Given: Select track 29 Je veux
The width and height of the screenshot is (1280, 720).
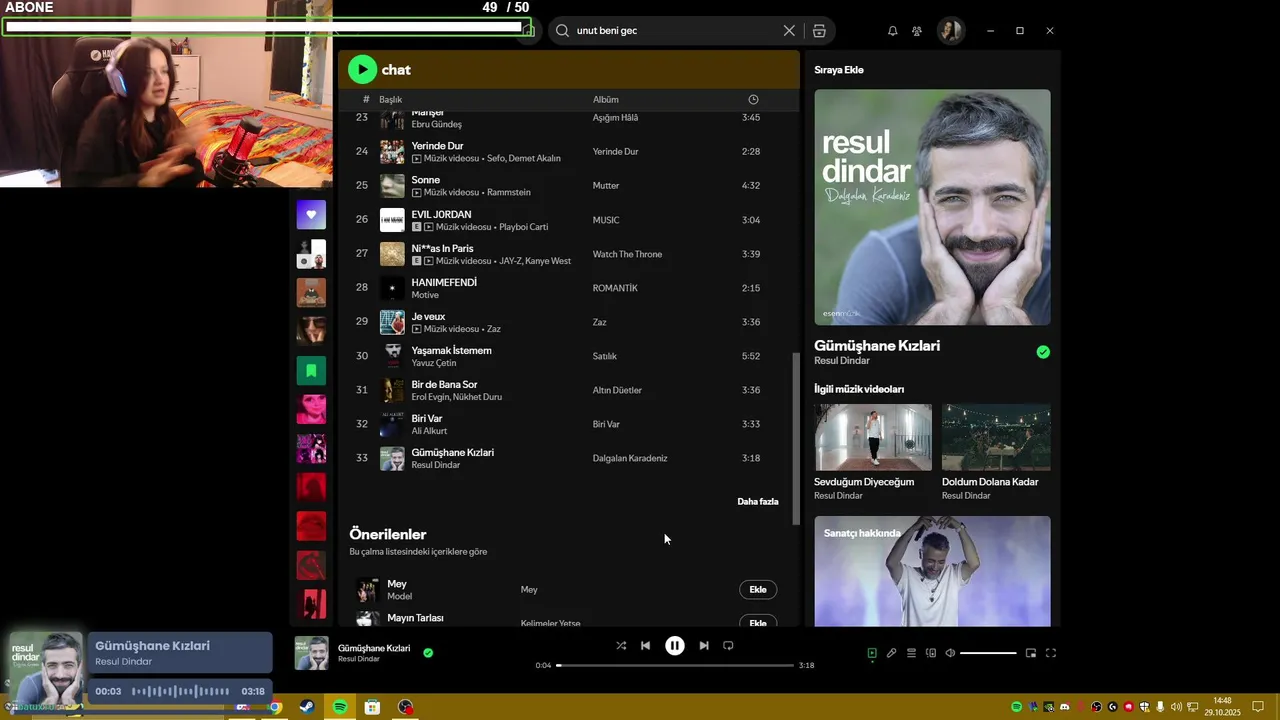Looking at the screenshot, I should pos(570,322).
